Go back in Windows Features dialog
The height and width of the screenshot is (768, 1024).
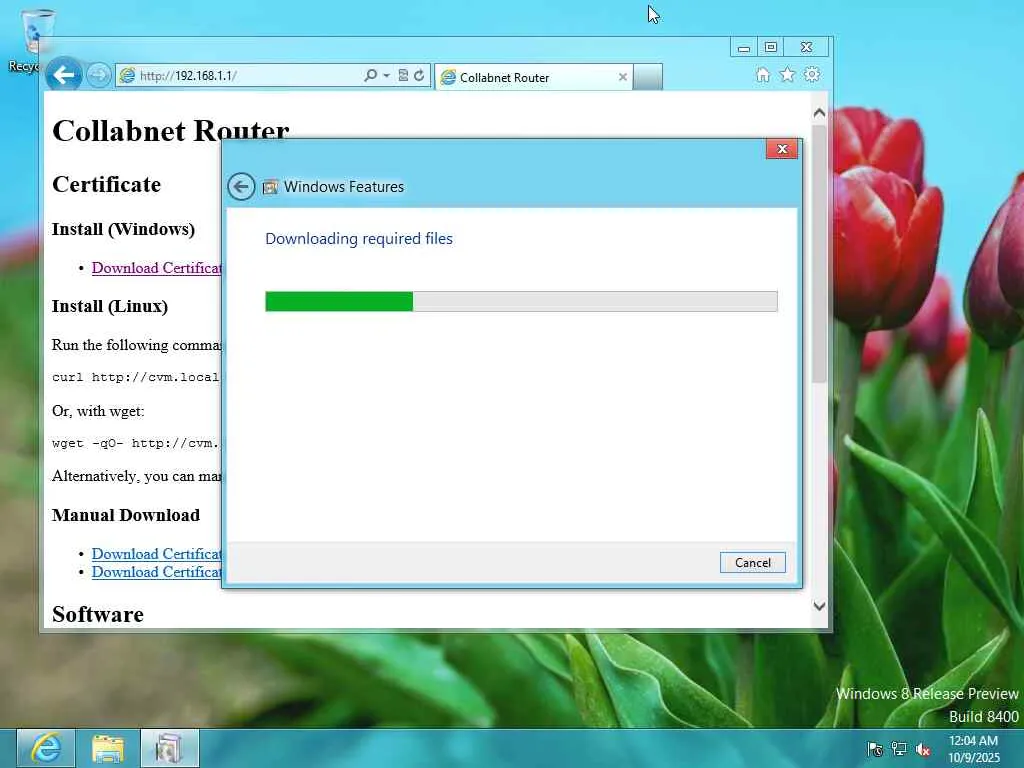[241, 187]
